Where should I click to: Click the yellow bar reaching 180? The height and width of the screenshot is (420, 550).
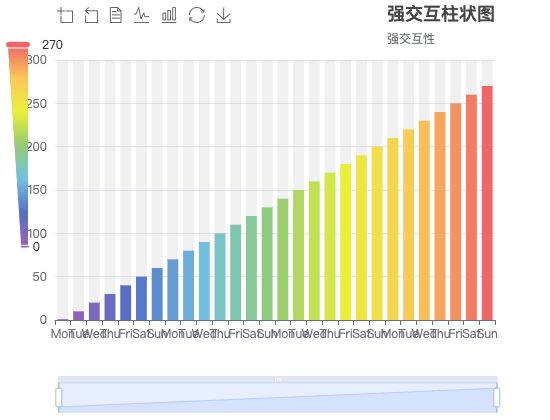(346, 242)
